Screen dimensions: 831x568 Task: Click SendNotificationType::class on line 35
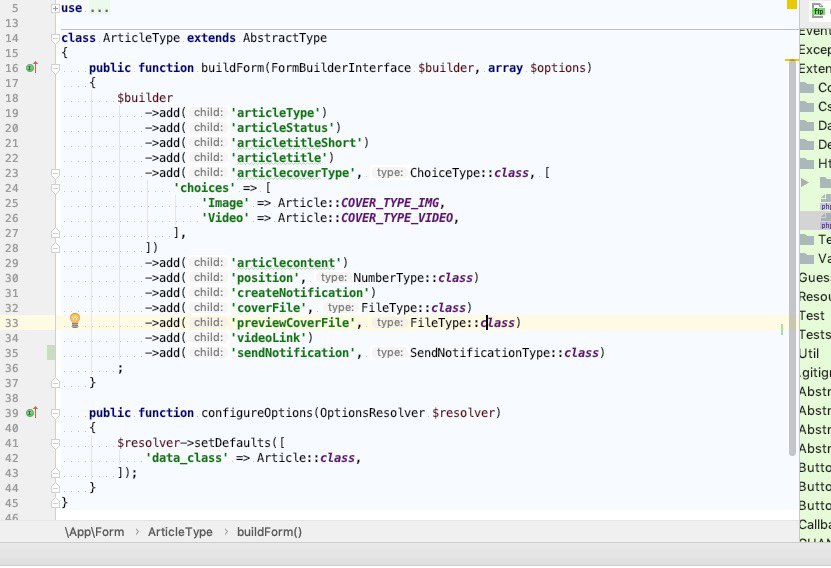[x=504, y=352]
